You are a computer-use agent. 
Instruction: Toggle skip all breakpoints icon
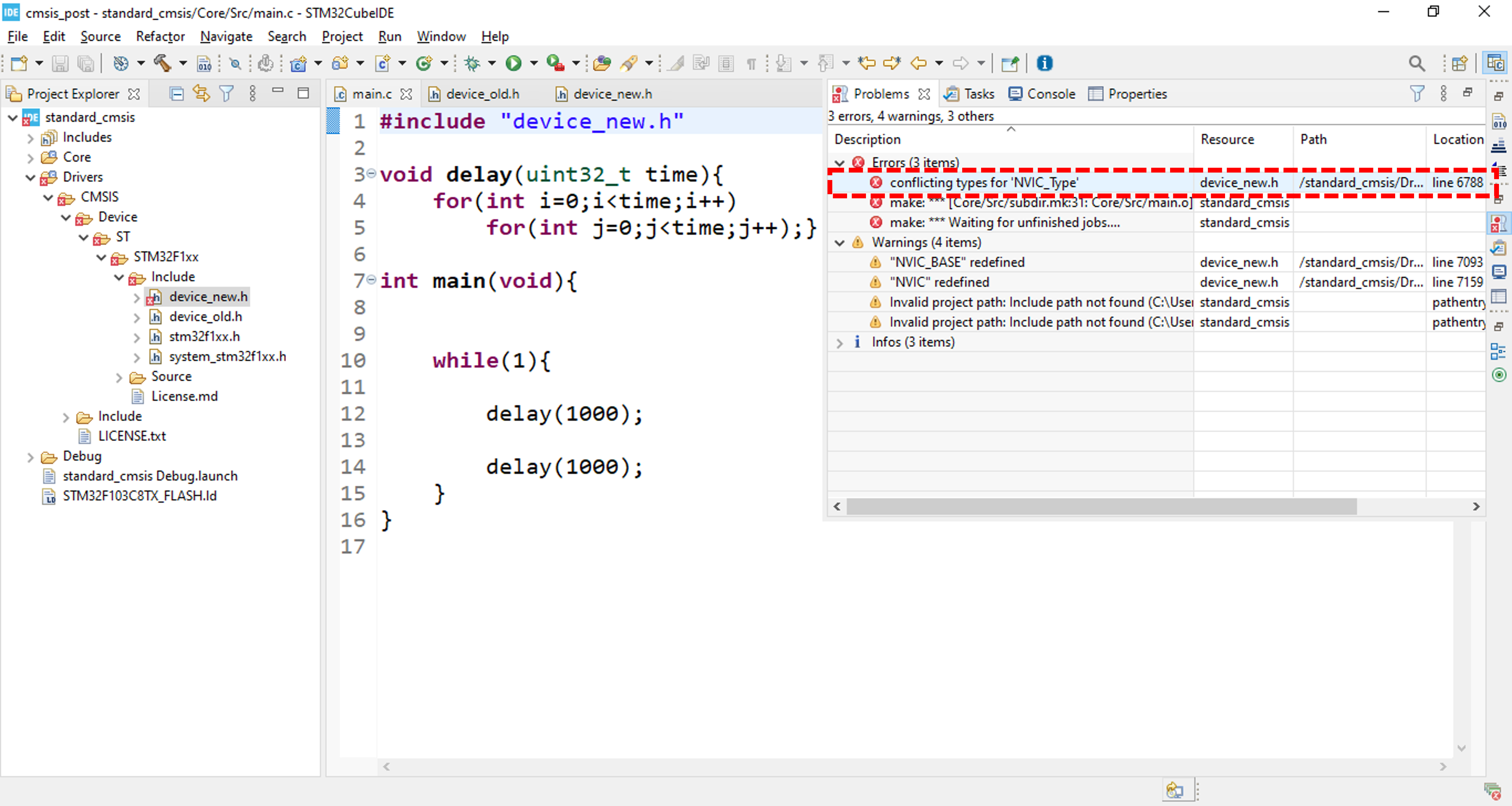pyautogui.click(x=235, y=63)
